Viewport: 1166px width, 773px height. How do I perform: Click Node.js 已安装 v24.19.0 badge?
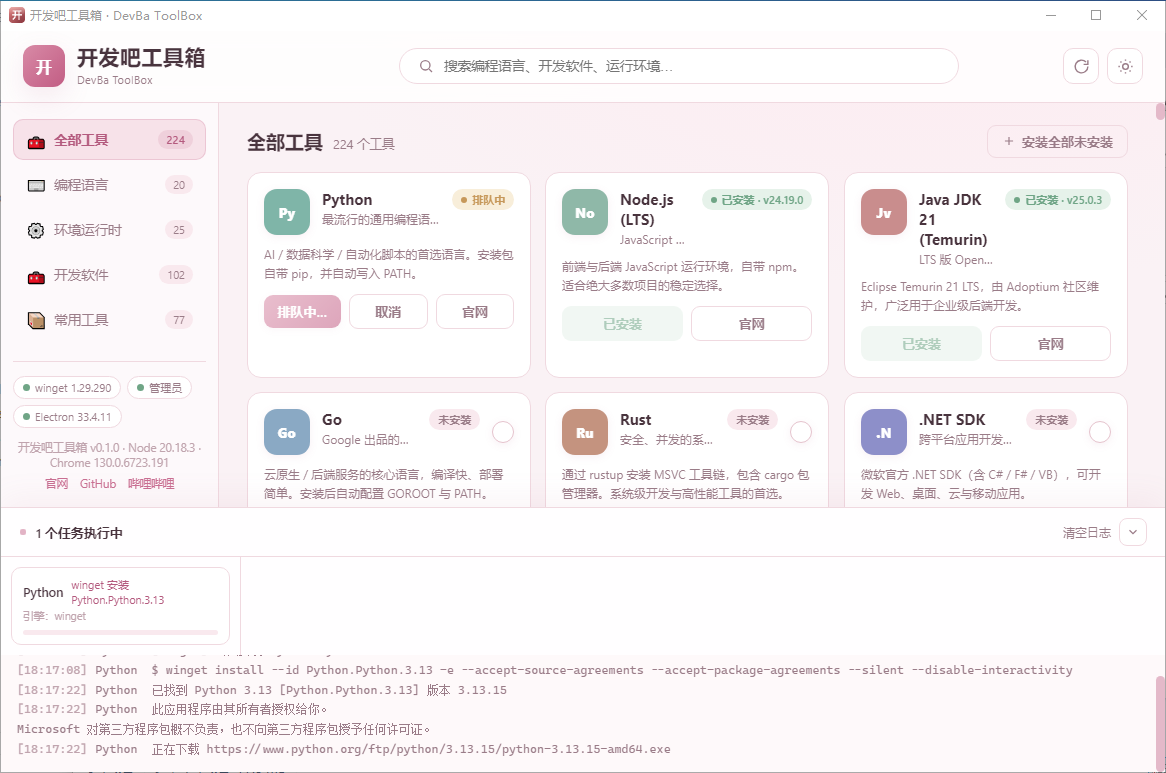pyautogui.click(x=757, y=200)
